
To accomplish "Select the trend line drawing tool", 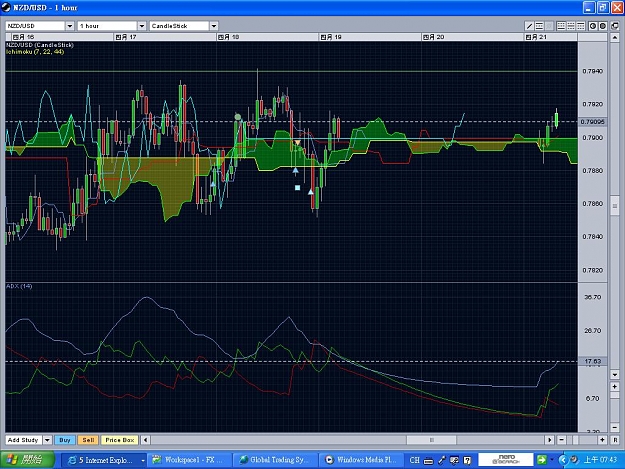I will tap(529, 26).
